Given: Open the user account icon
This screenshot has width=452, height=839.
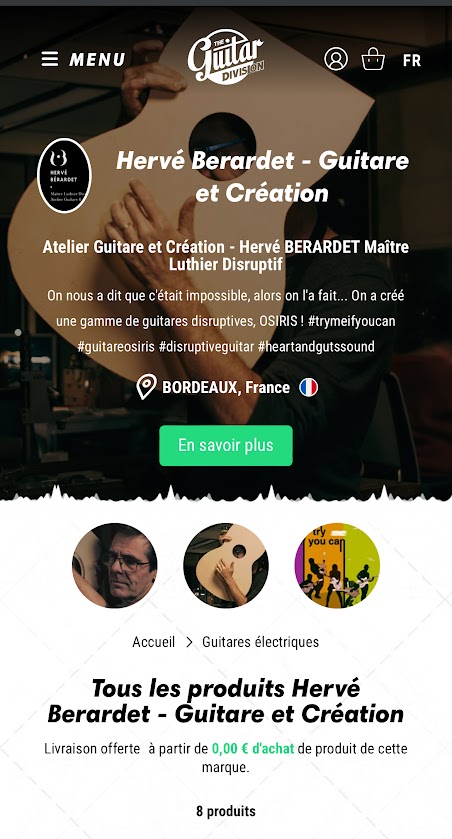Looking at the screenshot, I should click(336, 59).
